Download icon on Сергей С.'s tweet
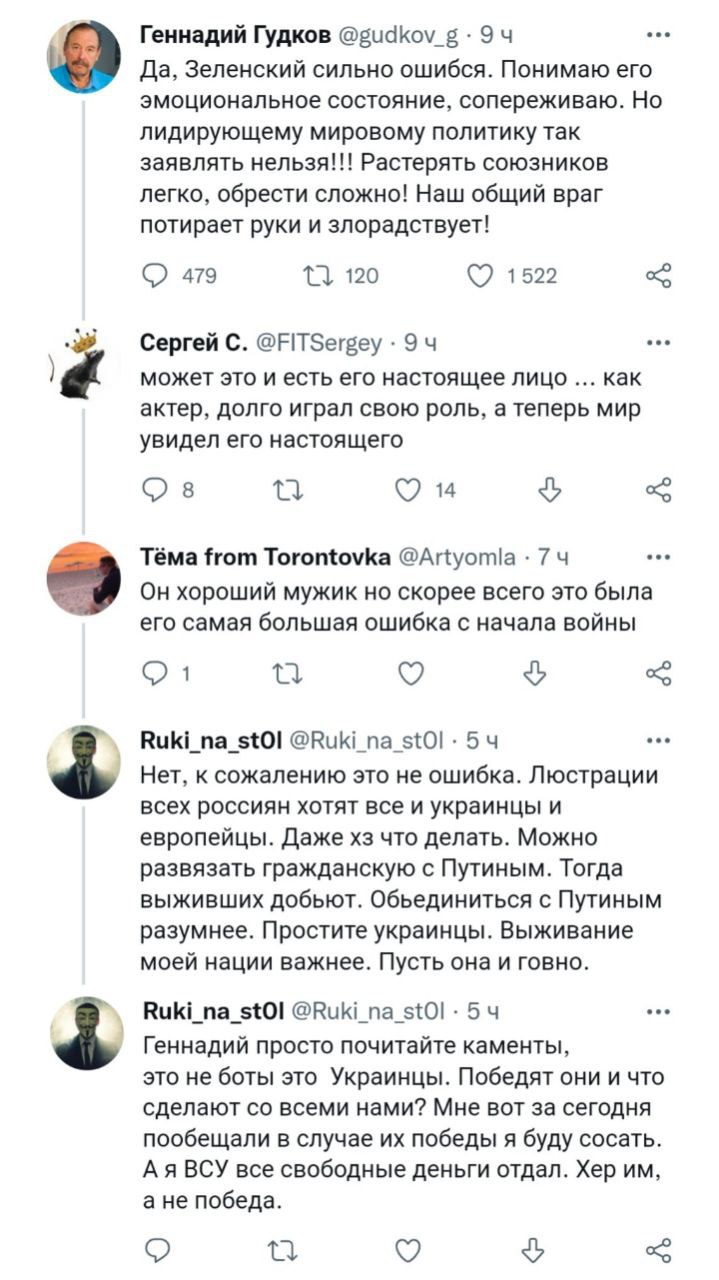 [x=549, y=489]
